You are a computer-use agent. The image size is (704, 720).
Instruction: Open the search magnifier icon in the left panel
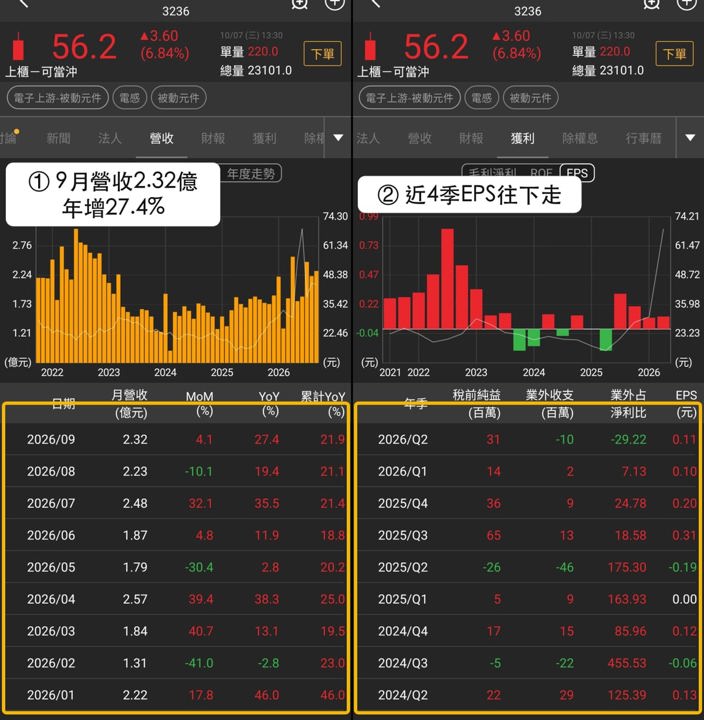click(299, 4)
